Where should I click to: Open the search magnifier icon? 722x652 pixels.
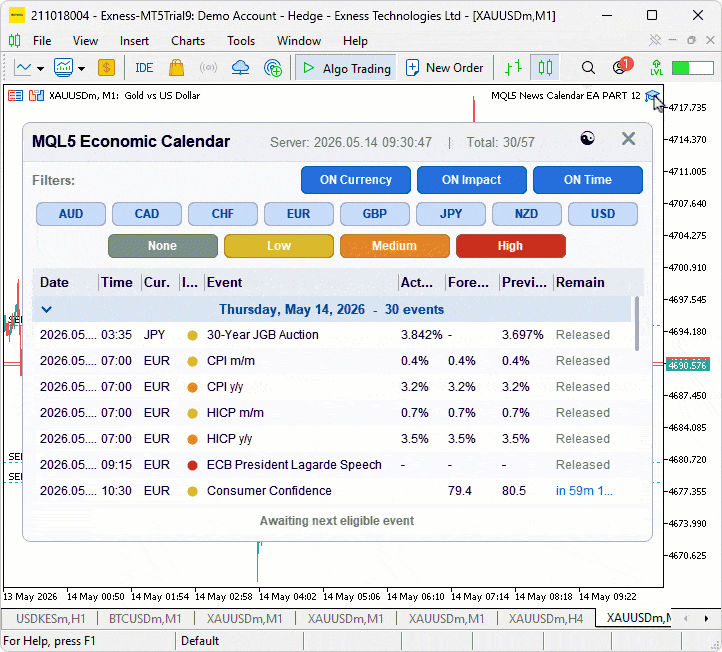point(588,68)
